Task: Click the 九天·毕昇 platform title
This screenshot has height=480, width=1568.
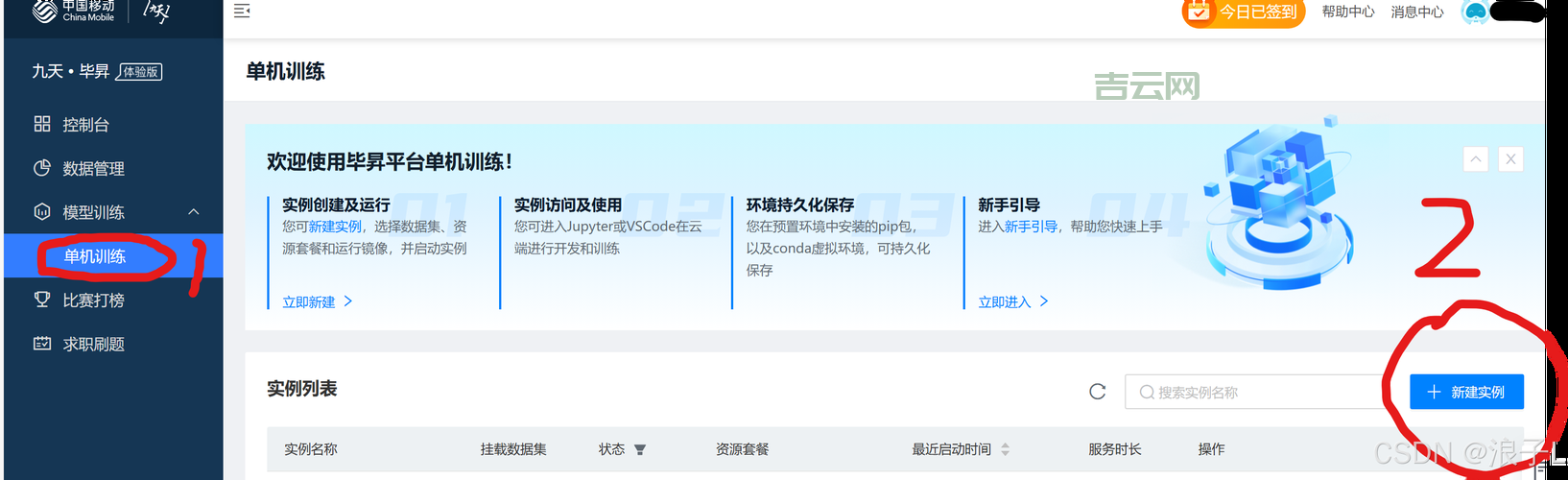Action: coord(70,71)
